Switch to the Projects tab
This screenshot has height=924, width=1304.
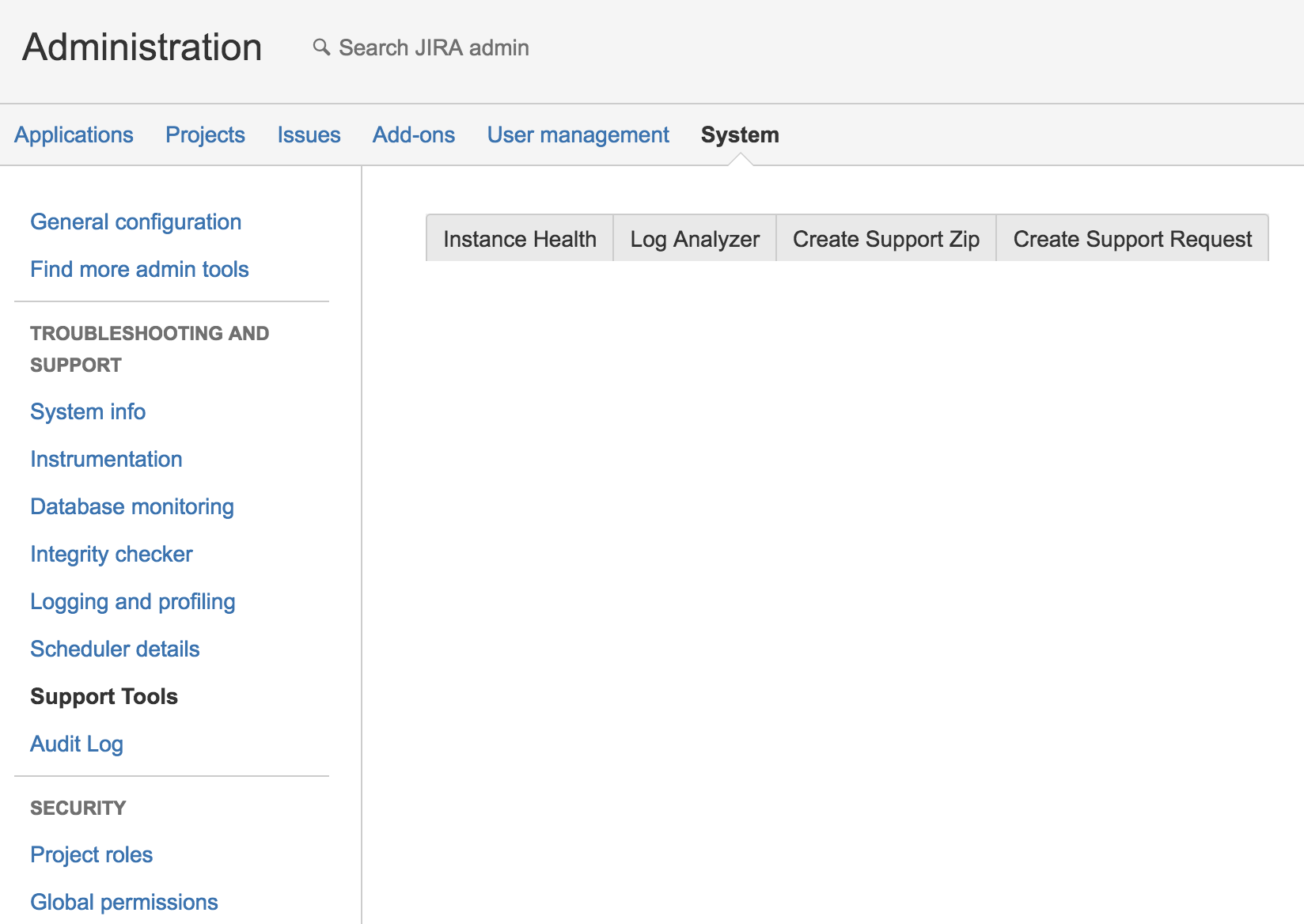pos(205,134)
